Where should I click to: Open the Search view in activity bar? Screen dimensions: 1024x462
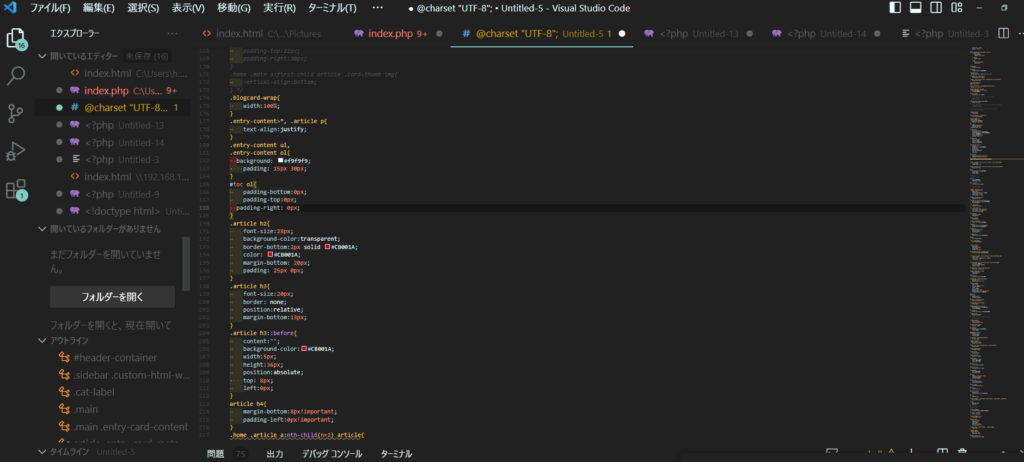coord(16,76)
